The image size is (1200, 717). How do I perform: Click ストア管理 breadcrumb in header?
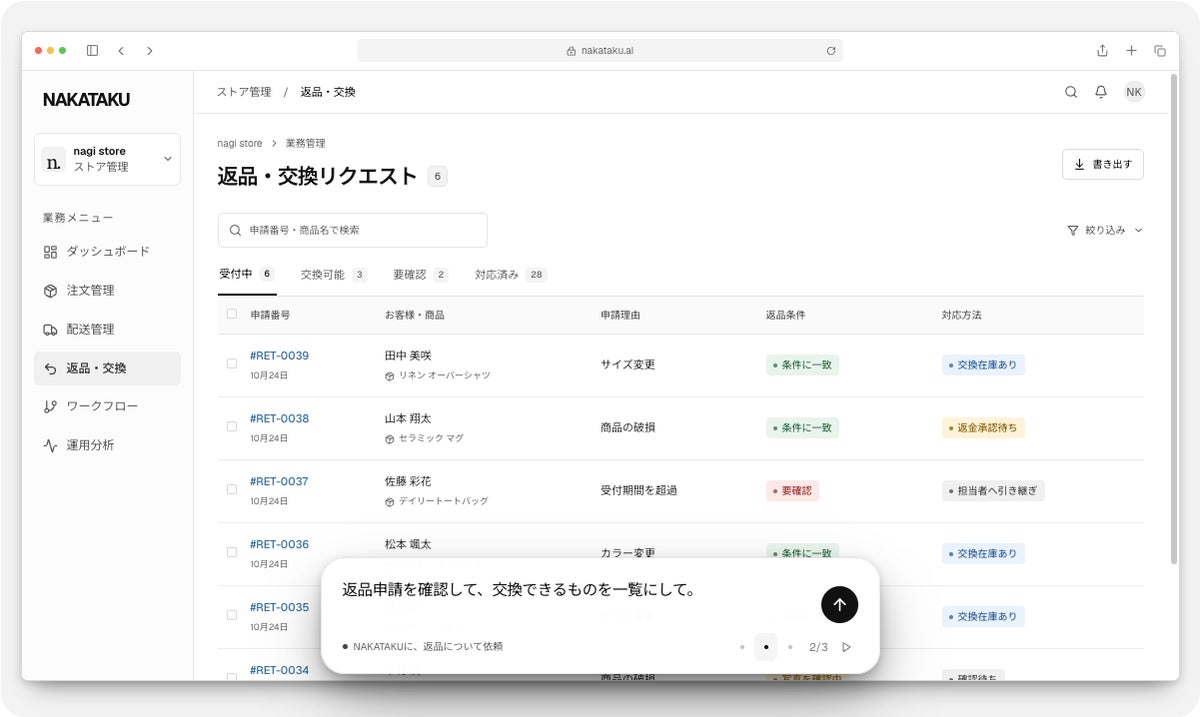[244, 92]
